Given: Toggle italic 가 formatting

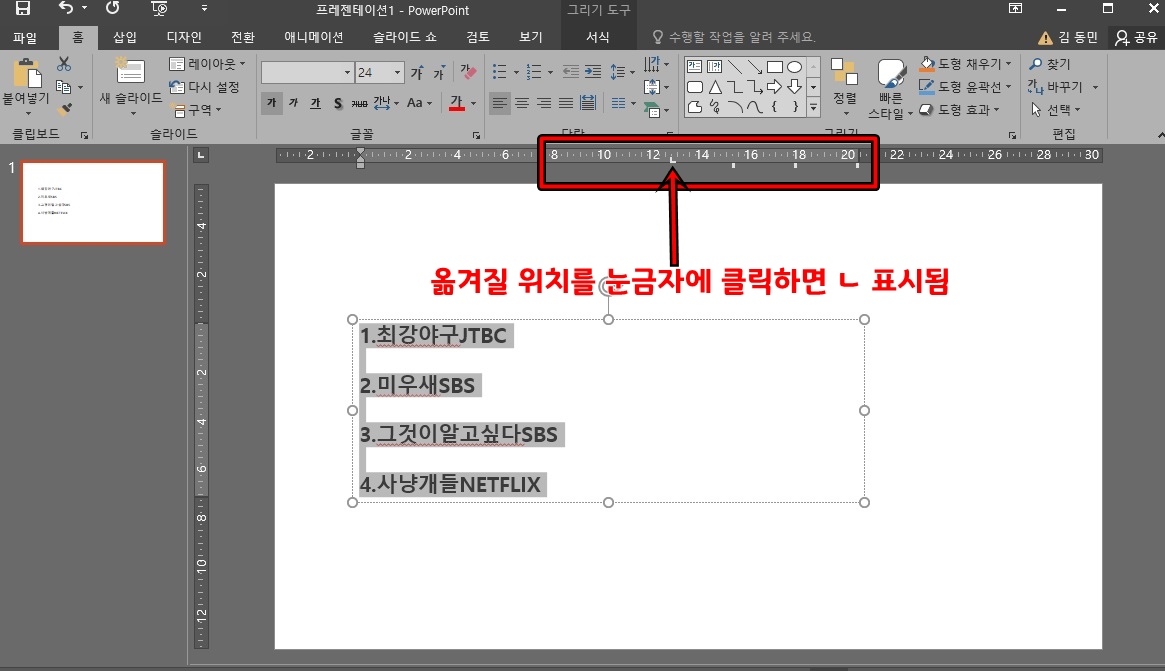Looking at the screenshot, I should coord(293,103).
